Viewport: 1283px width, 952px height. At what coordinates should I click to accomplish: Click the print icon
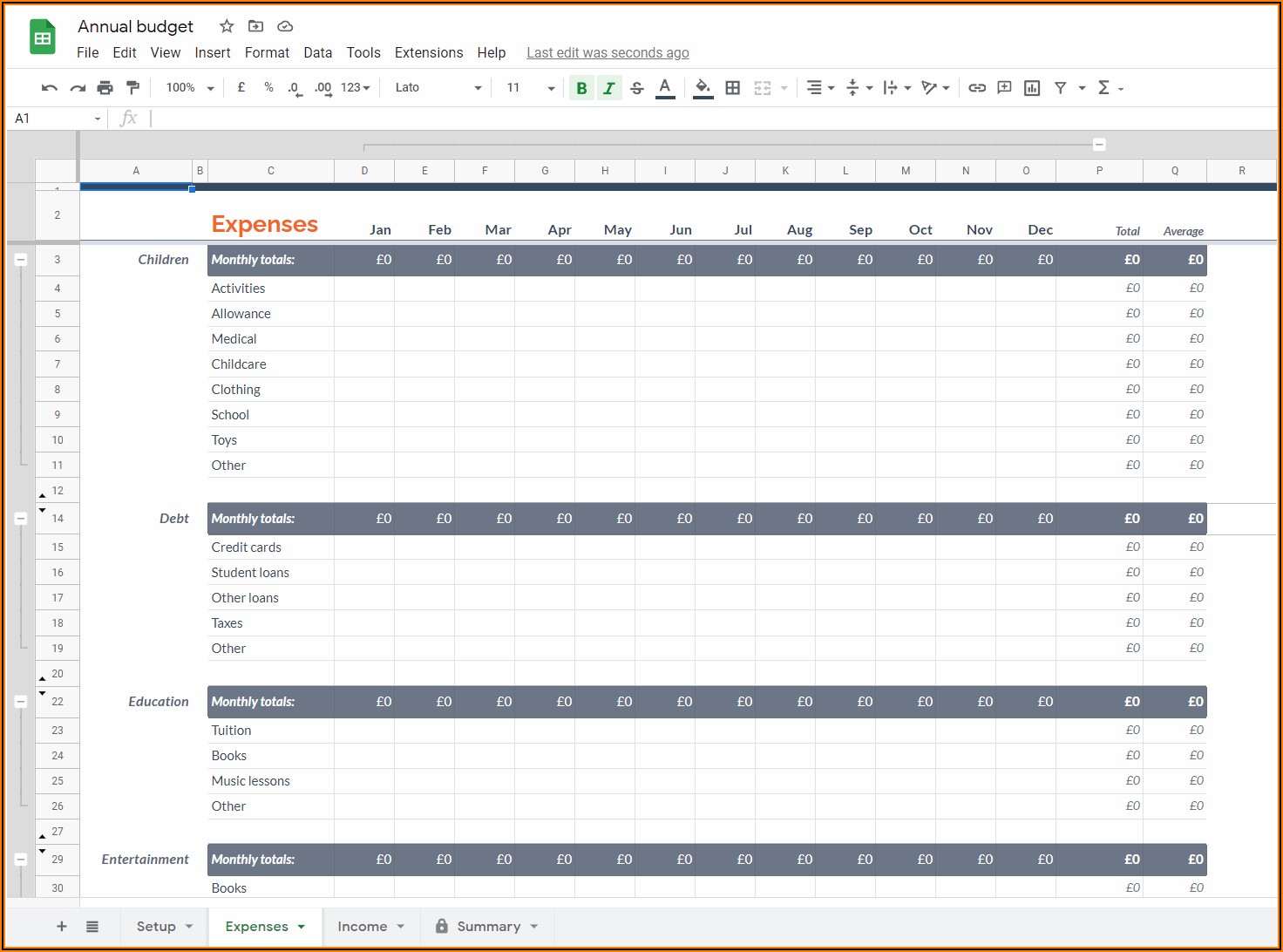click(x=105, y=88)
